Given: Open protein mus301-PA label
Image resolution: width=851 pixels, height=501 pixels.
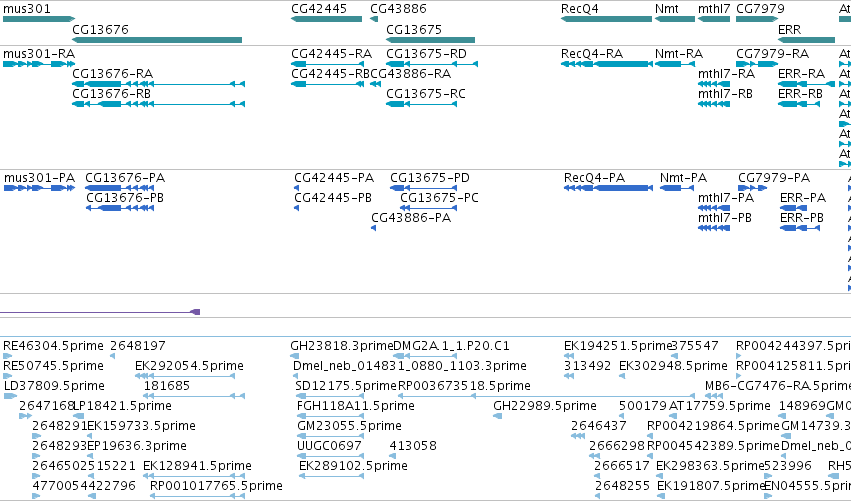Looking at the screenshot, I should (40, 178).
